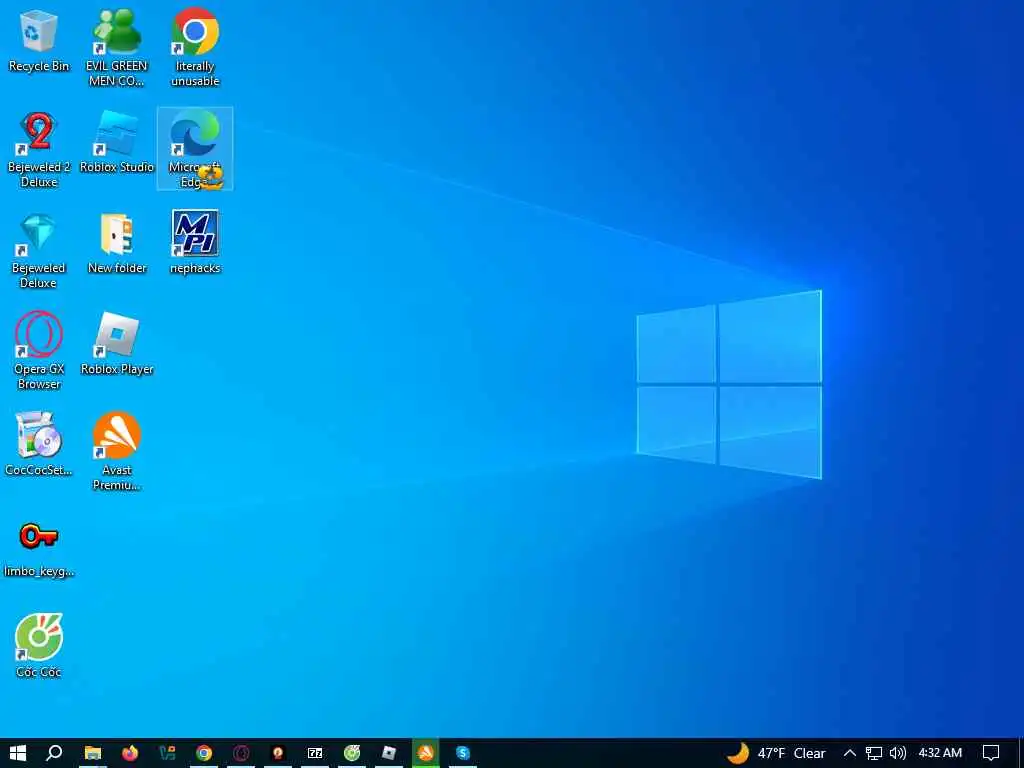
Task: Select the Roblox Studio desktop shortcut
Action: click(x=117, y=142)
